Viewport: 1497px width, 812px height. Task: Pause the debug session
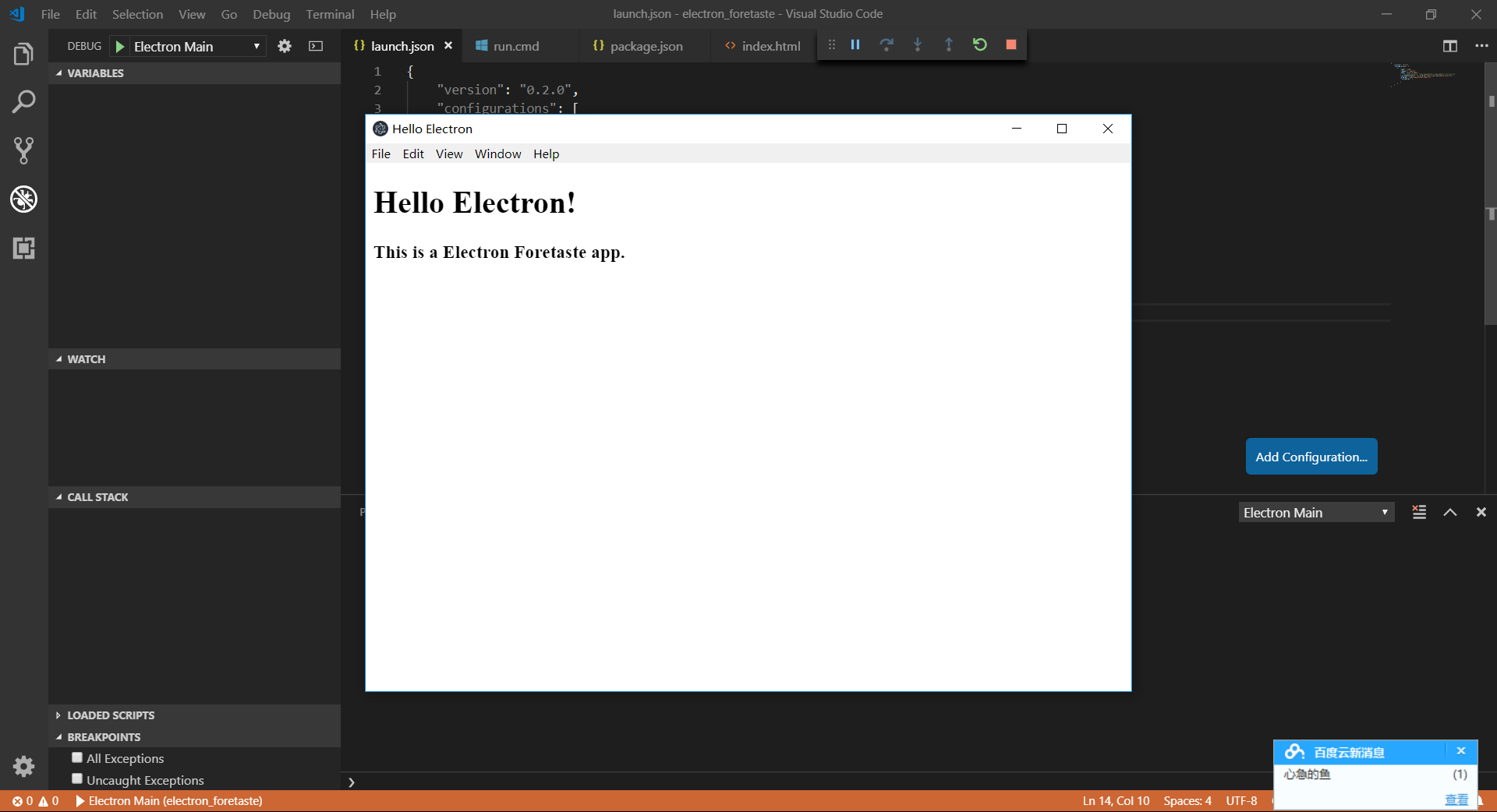click(855, 45)
